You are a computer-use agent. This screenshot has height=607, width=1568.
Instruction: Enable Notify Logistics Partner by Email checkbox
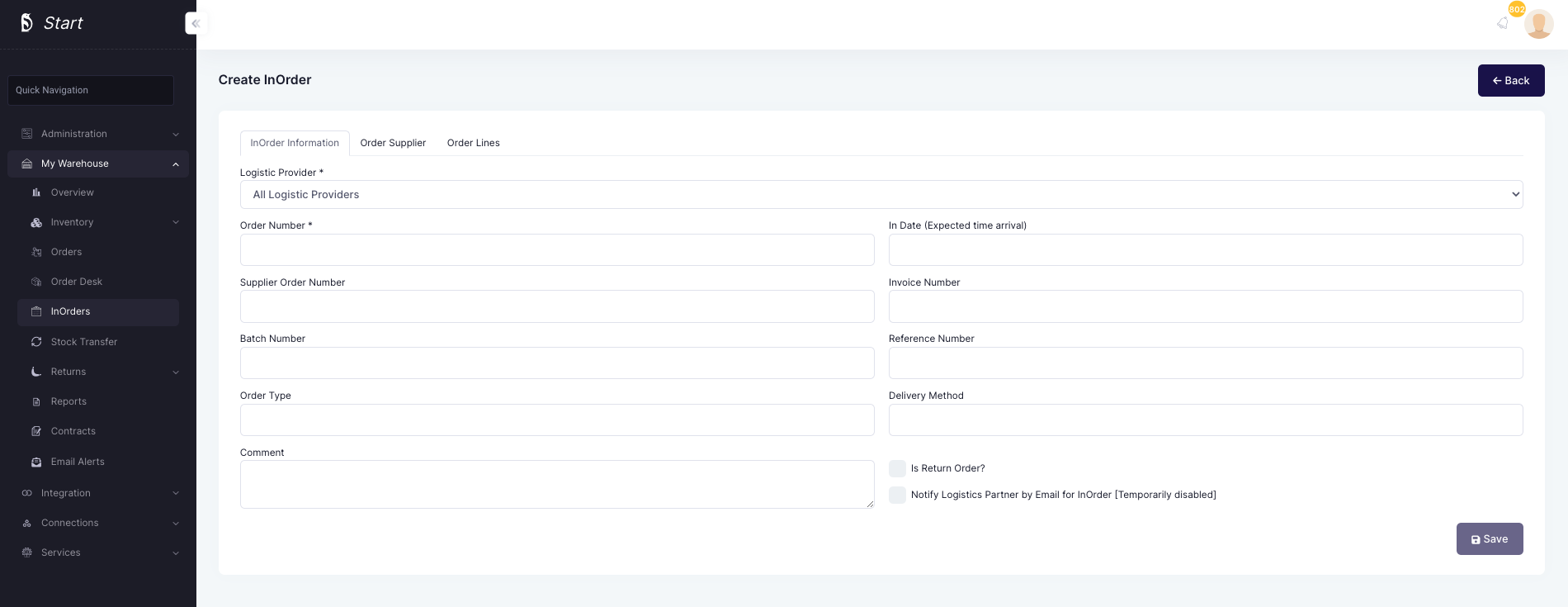click(897, 495)
